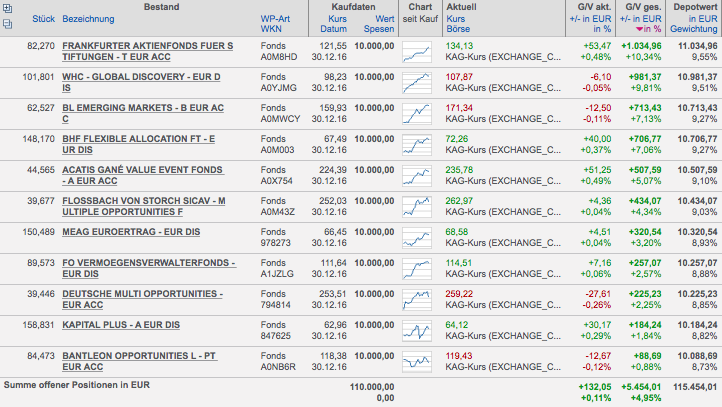Open WHC - Global Discovery fund

pos(141,82)
